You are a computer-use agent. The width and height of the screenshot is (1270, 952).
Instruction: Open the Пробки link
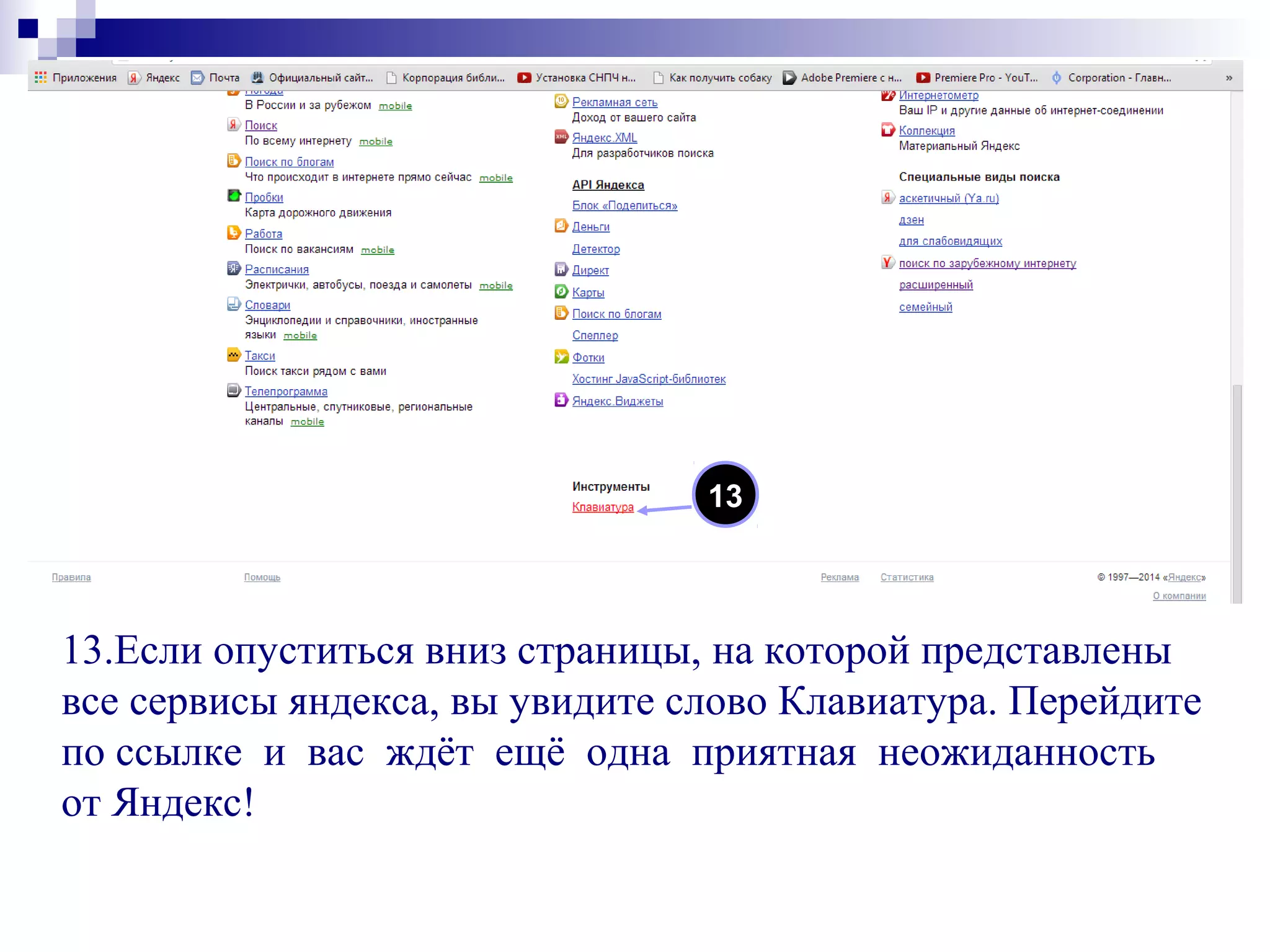[264, 197]
